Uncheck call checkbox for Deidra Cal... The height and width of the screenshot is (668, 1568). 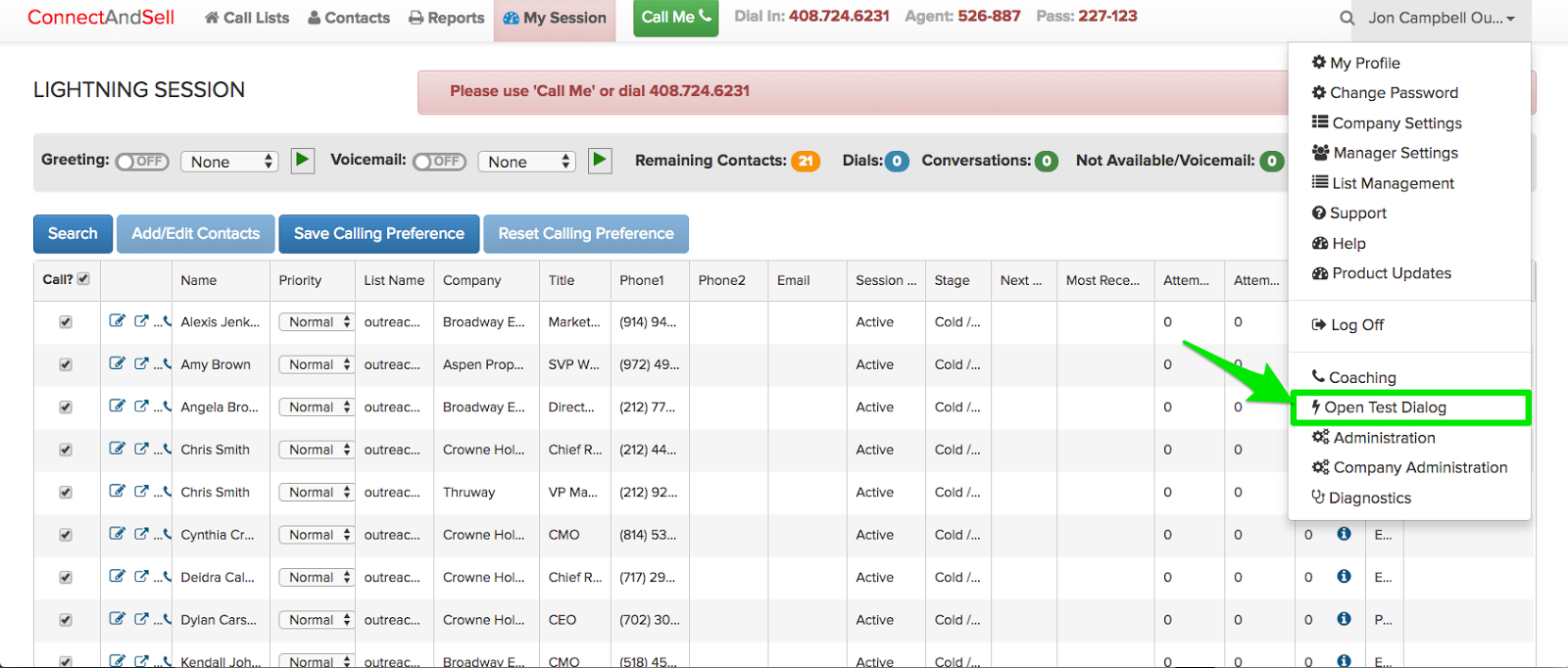[x=66, y=578]
